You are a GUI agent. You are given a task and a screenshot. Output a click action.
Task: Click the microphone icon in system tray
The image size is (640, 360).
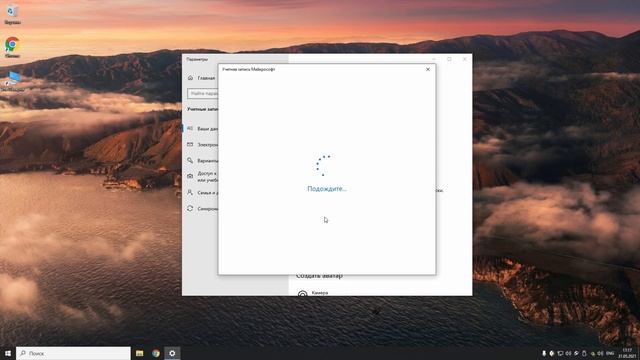click(x=544, y=353)
